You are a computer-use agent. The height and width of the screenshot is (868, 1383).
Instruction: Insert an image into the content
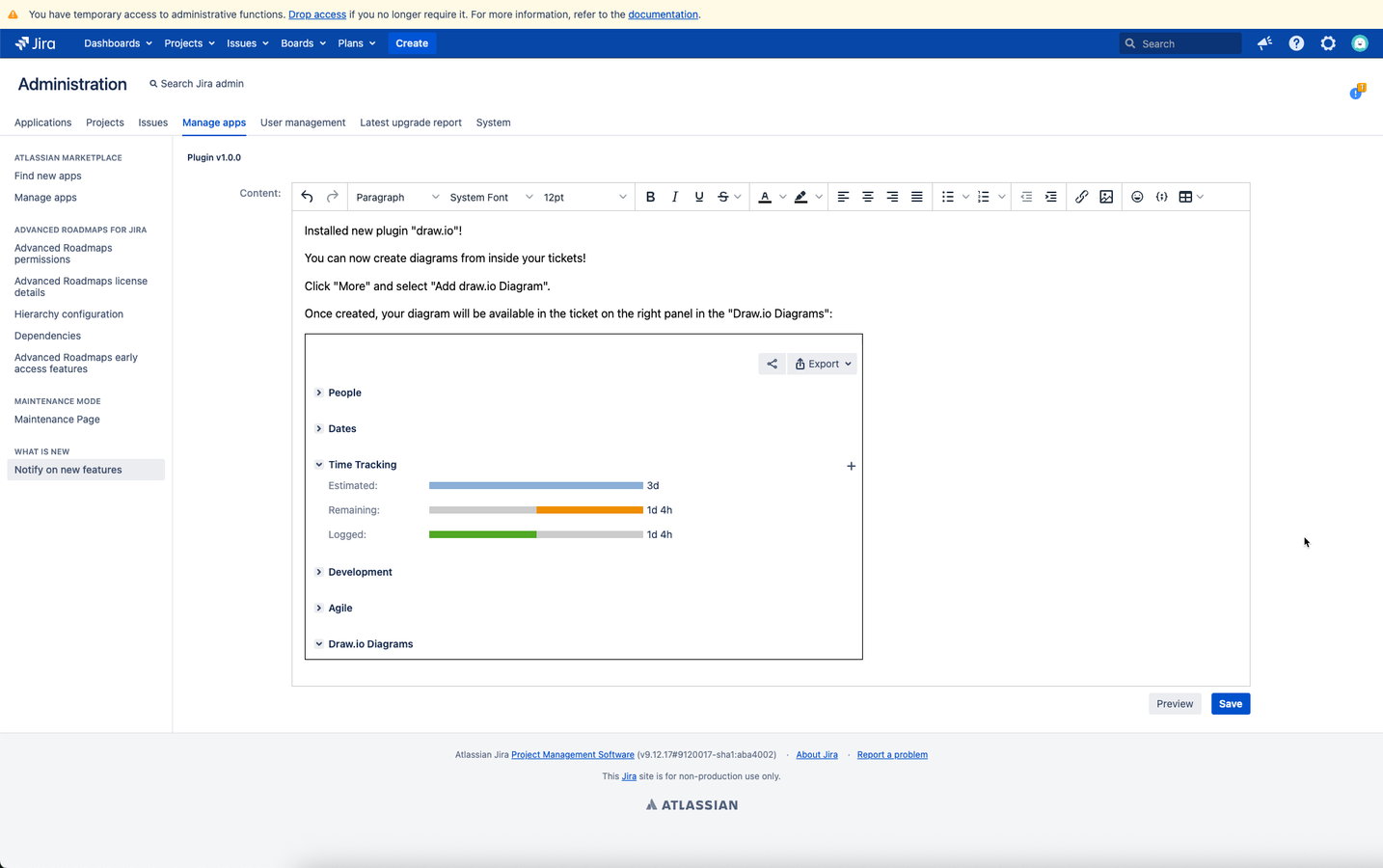1106,197
